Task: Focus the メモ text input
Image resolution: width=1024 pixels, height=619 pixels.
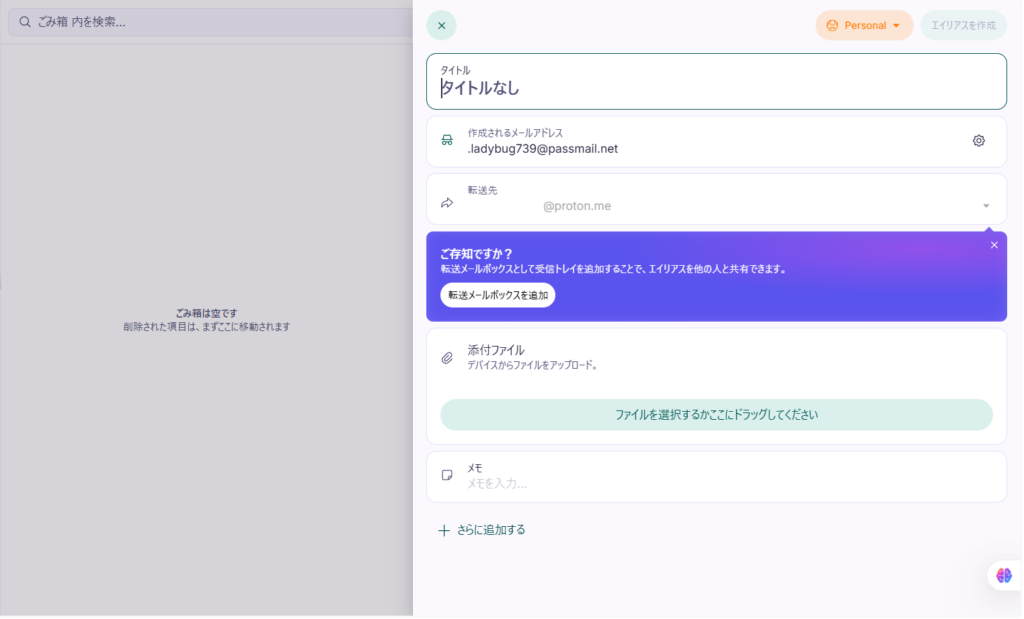Action: click(730, 484)
